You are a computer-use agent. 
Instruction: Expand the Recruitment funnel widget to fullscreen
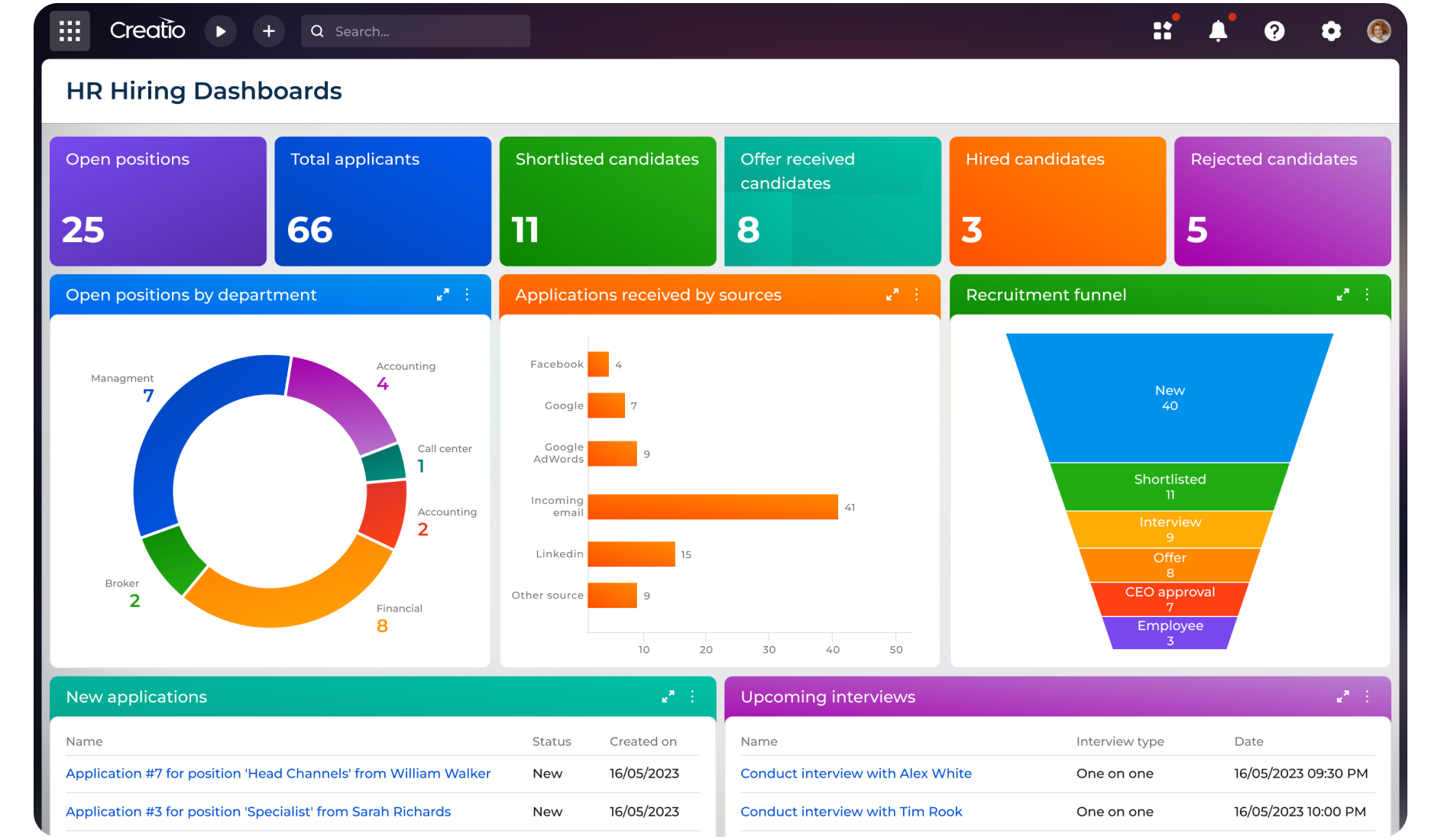(x=1342, y=295)
